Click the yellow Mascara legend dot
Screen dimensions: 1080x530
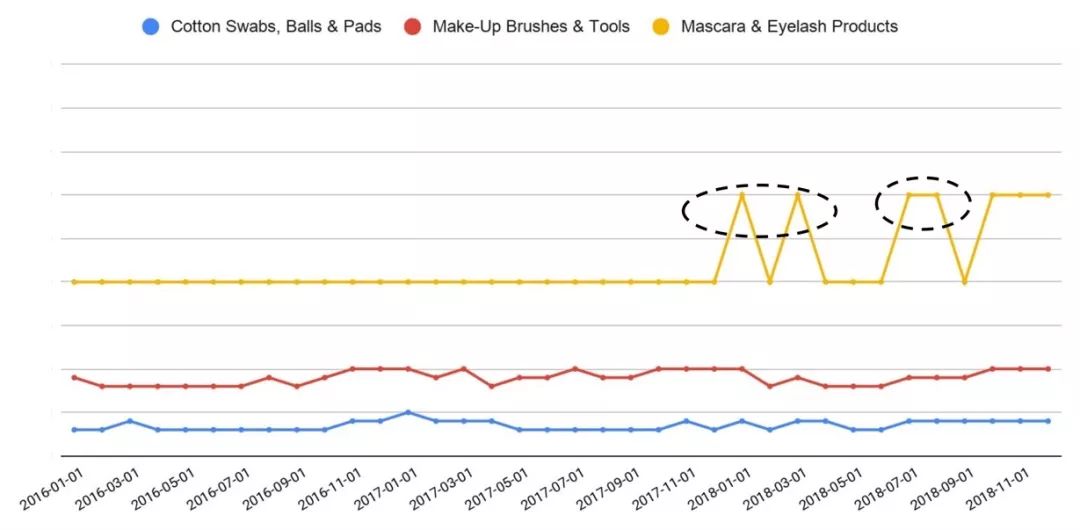click(x=661, y=27)
